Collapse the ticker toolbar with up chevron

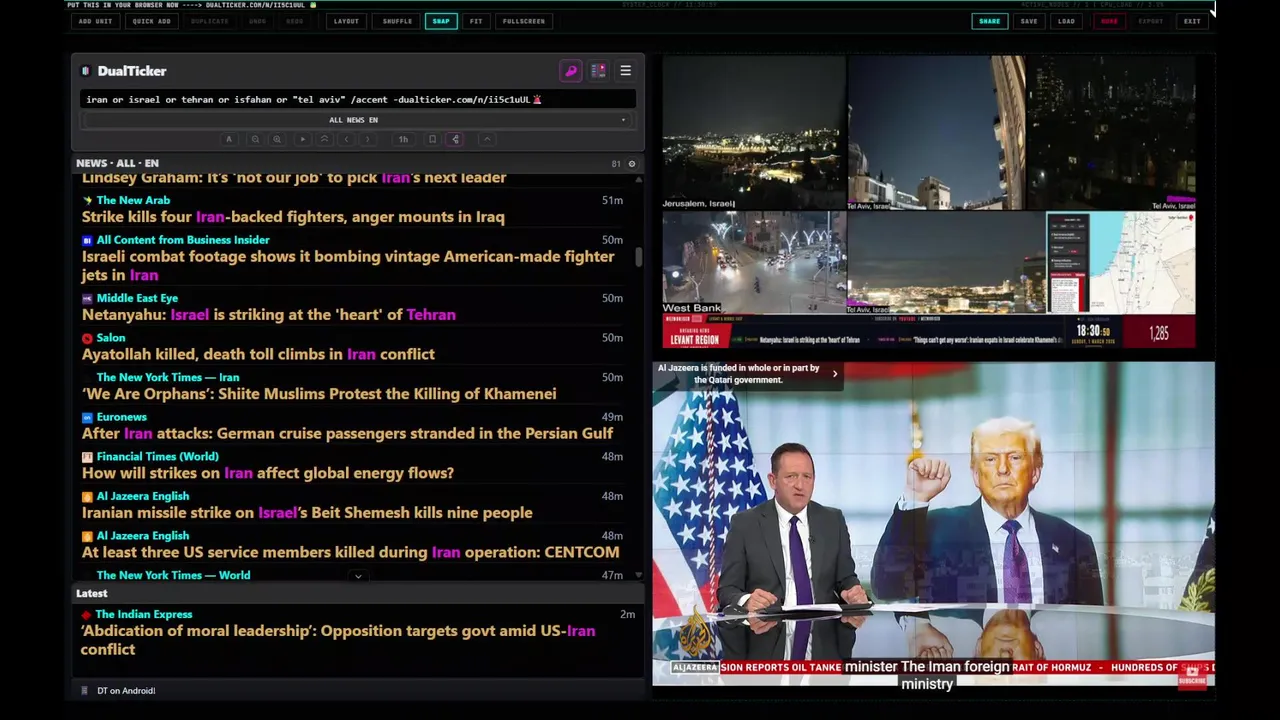coord(487,139)
